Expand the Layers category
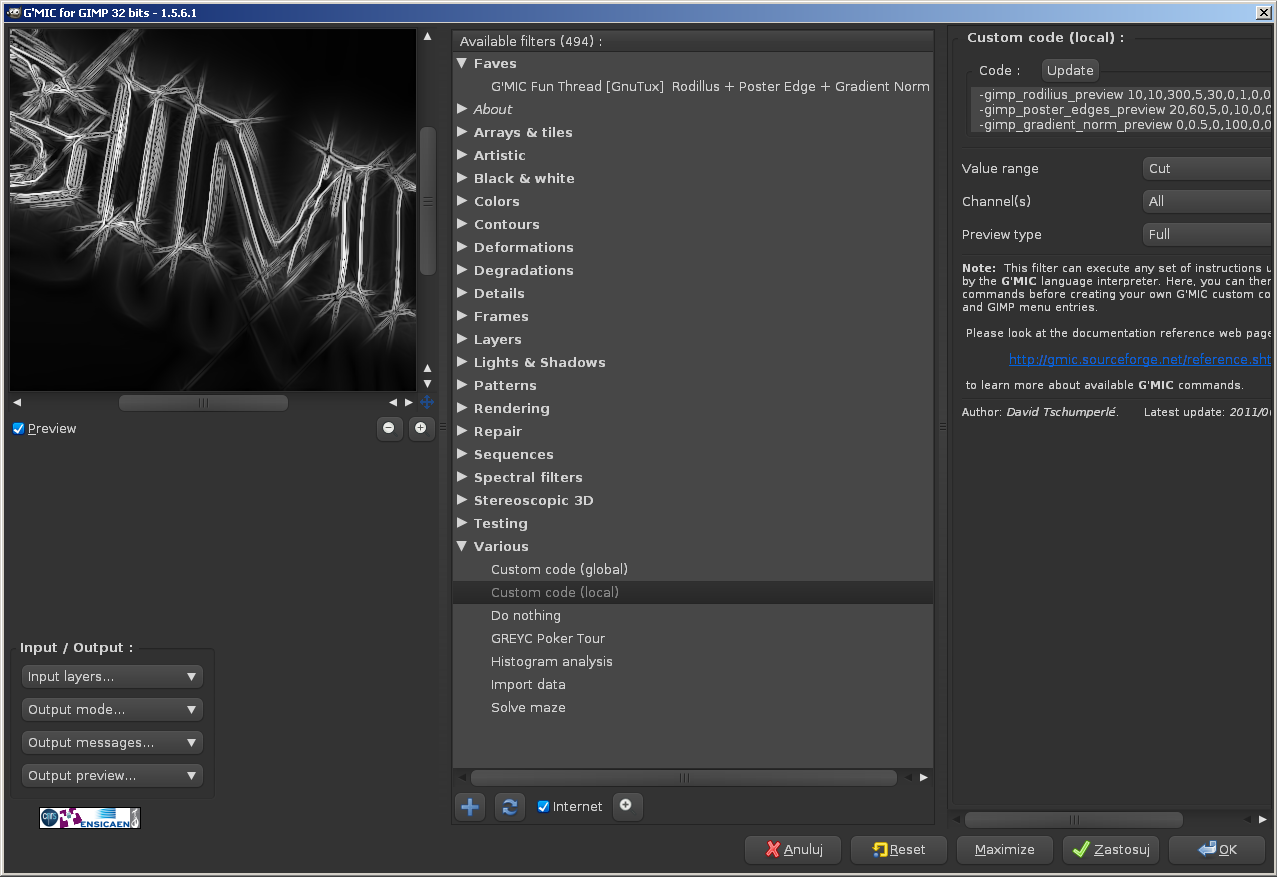Screen dimensions: 1277x877 point(462,339)
